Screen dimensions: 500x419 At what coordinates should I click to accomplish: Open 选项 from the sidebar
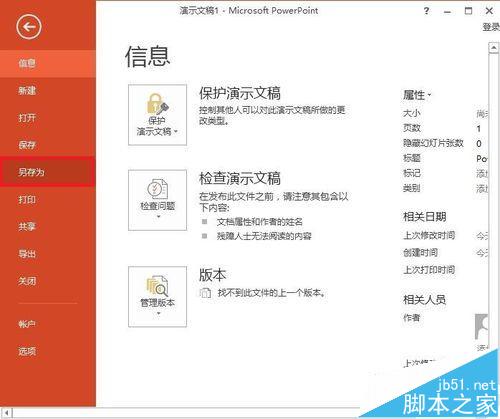coord(48,351)
